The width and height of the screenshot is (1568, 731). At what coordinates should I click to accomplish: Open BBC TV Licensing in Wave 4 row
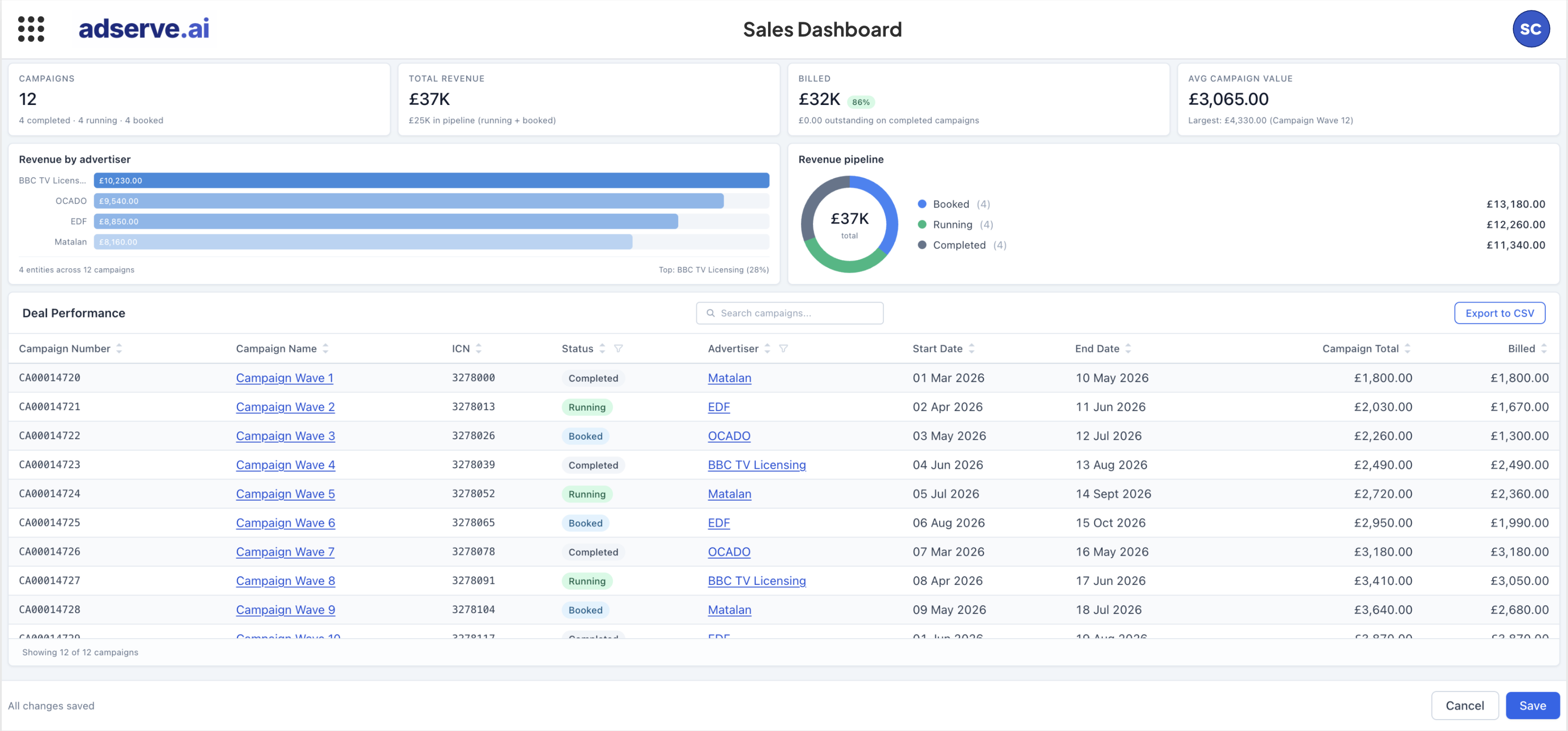pos(756,465)
